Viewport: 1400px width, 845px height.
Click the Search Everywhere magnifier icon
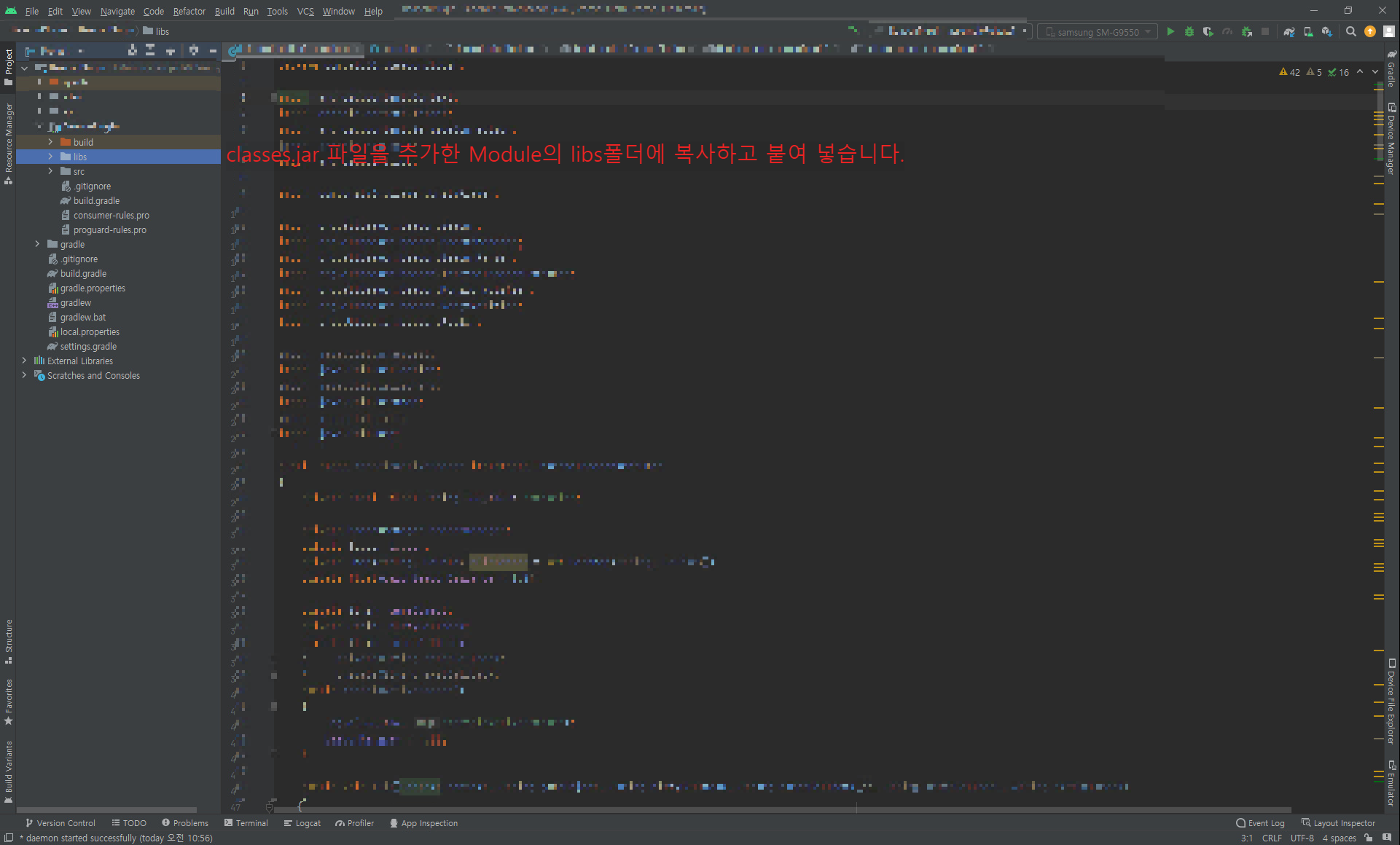[1351, 31]
